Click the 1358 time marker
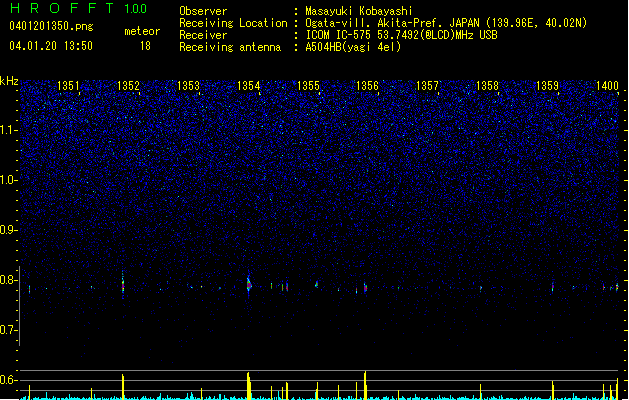The width and height of the screenshot is (629, 400). pos(487,86)
